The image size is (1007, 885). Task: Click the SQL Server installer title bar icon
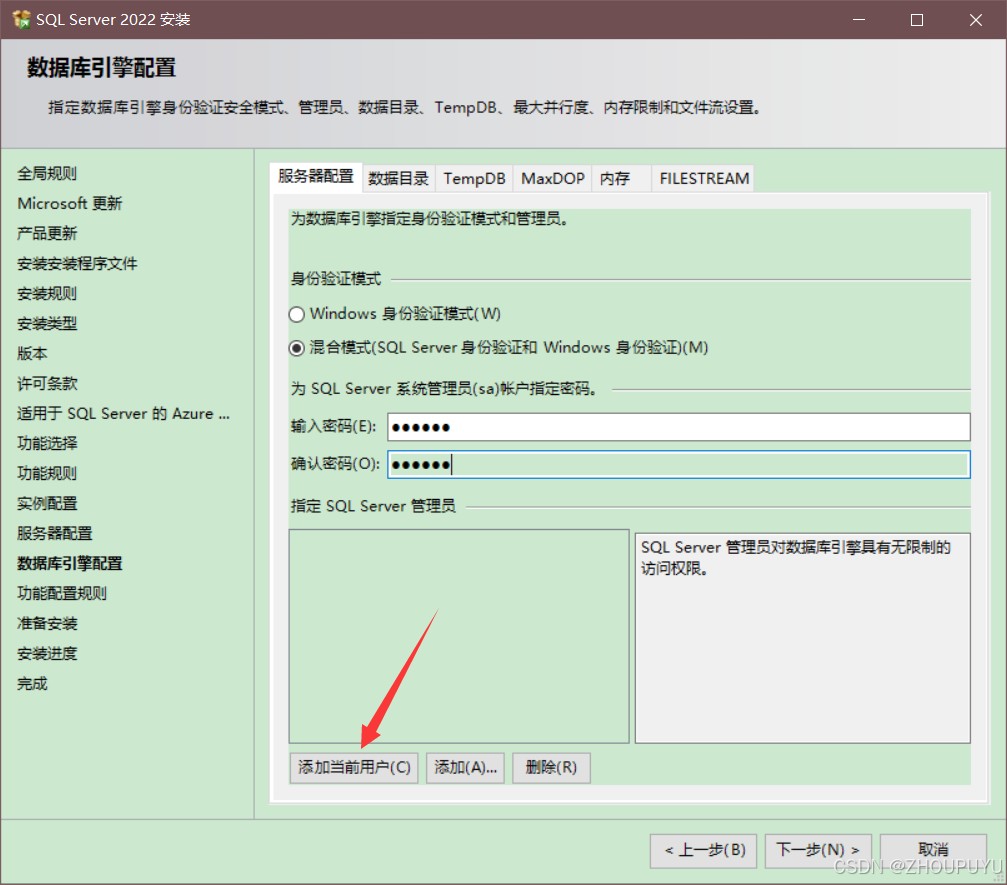21,19
